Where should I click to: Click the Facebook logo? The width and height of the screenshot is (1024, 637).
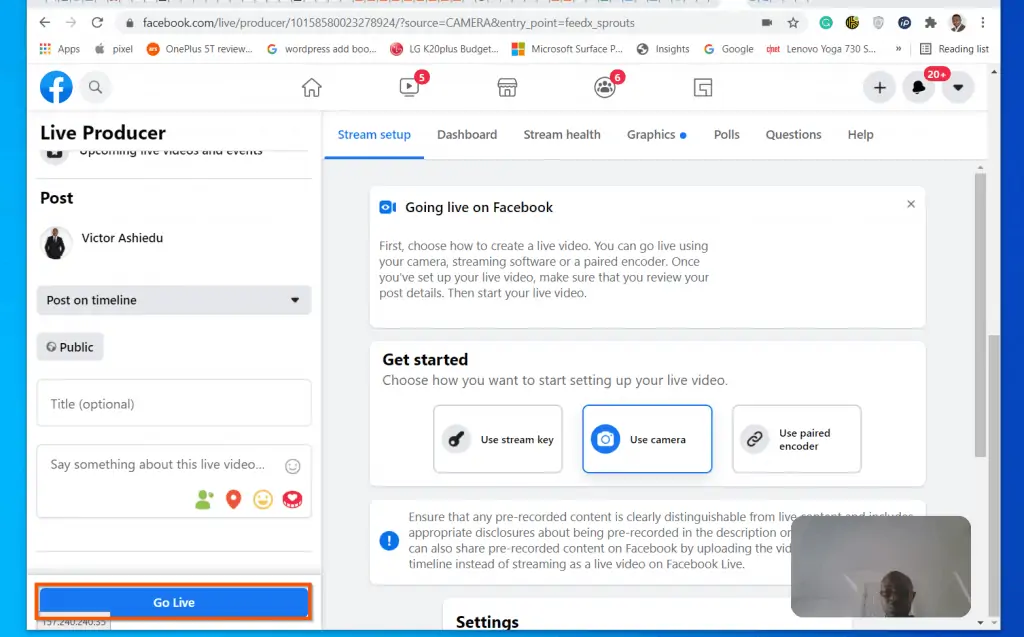[56, 87]
